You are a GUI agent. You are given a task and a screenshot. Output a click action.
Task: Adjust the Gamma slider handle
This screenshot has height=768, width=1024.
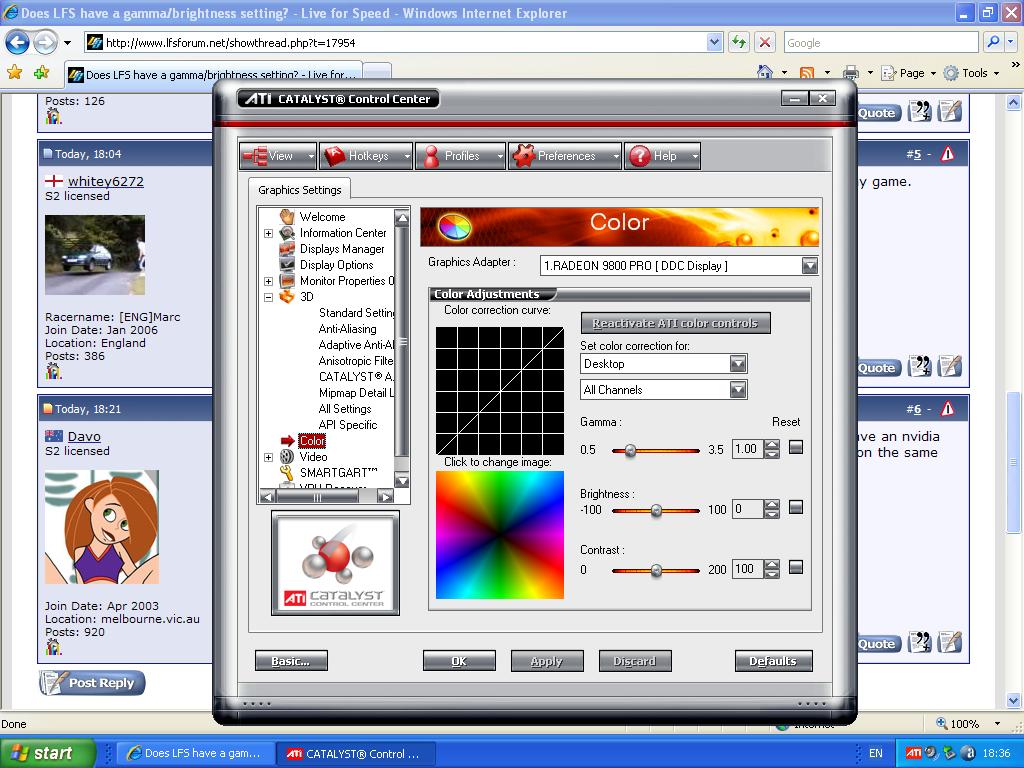point(630,451)
